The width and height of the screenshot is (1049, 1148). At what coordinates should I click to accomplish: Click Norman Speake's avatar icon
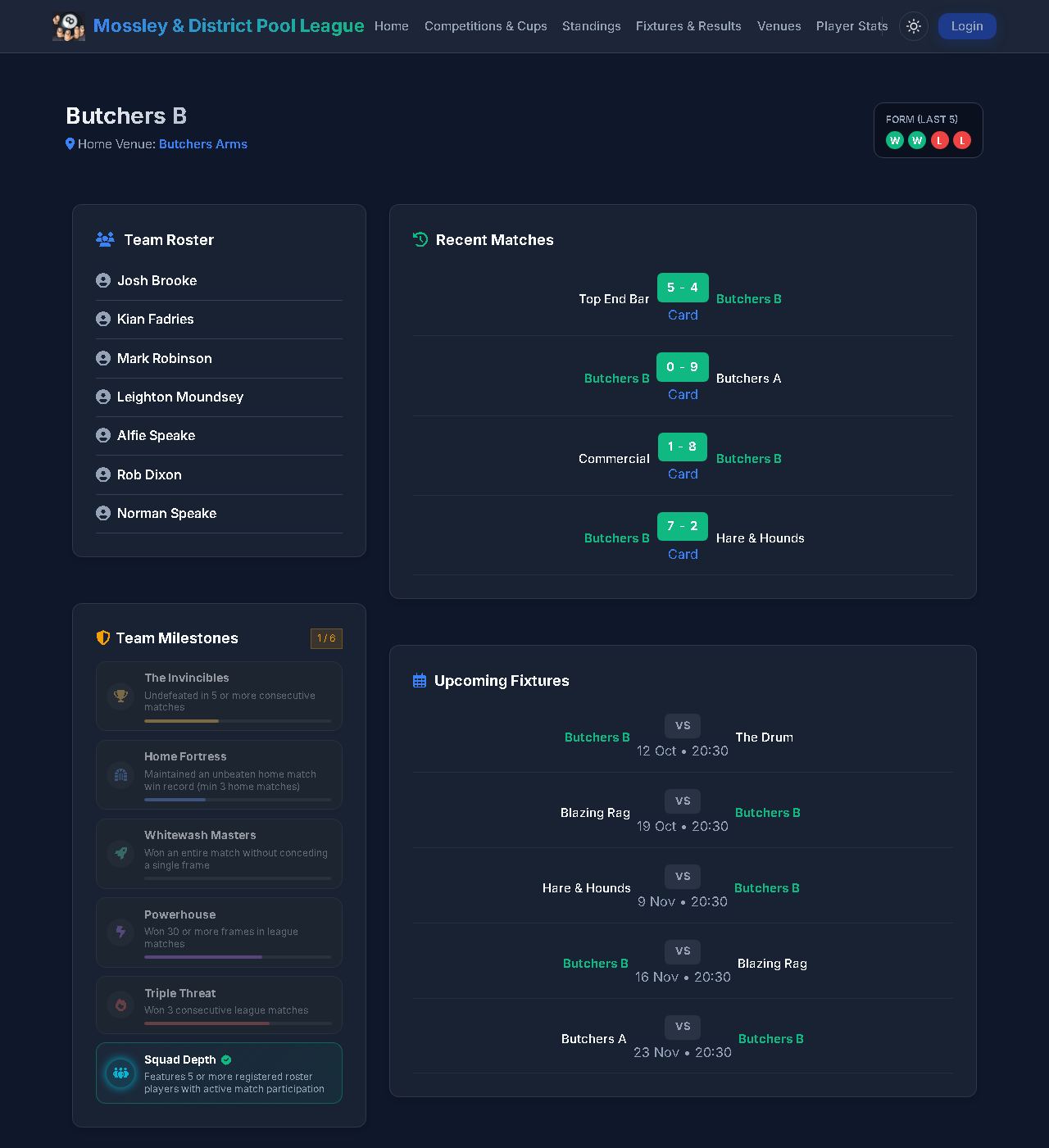pyautogui.click(x=103, y=513)
